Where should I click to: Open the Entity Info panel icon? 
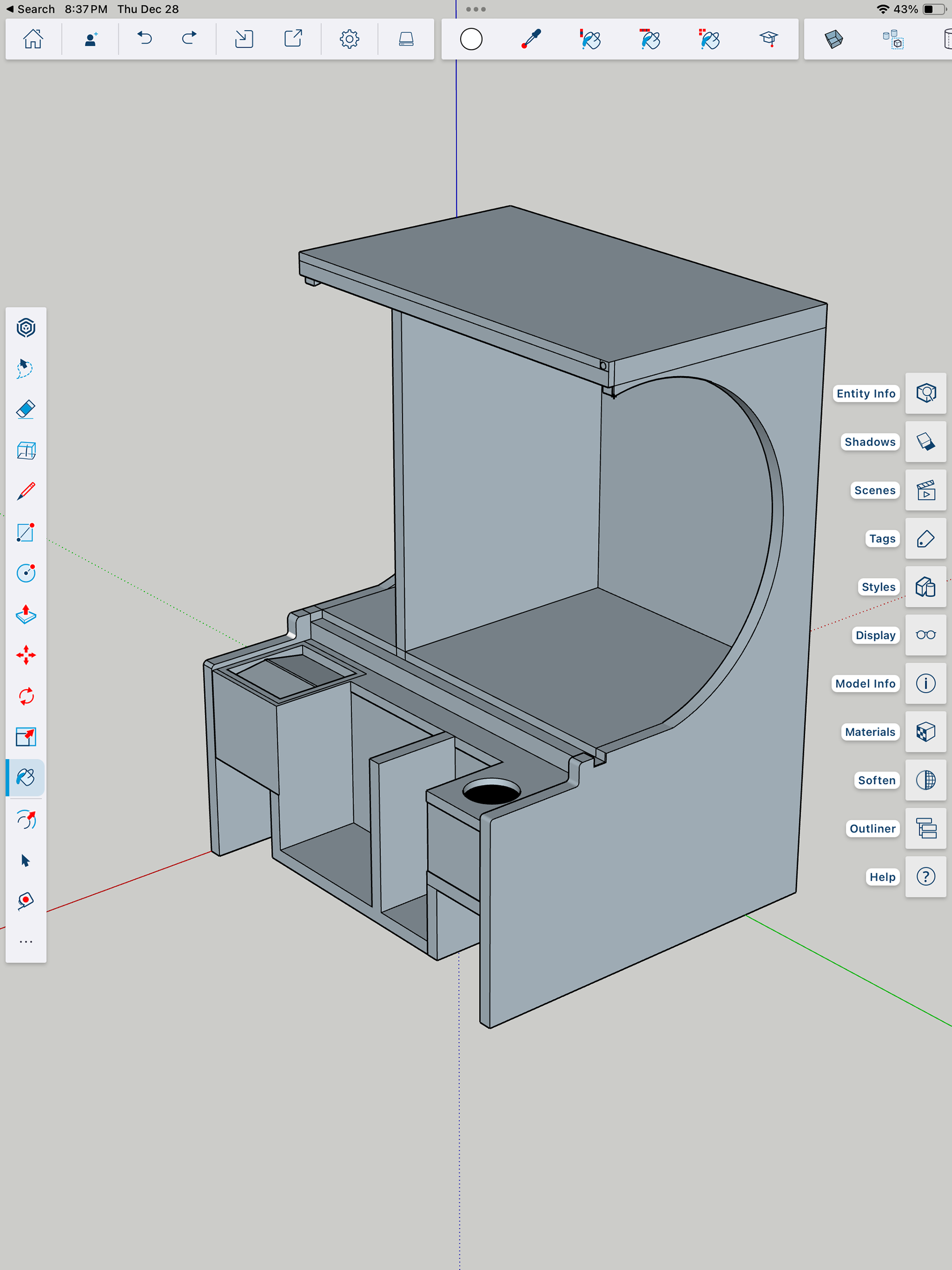click(x=925, y=393)
